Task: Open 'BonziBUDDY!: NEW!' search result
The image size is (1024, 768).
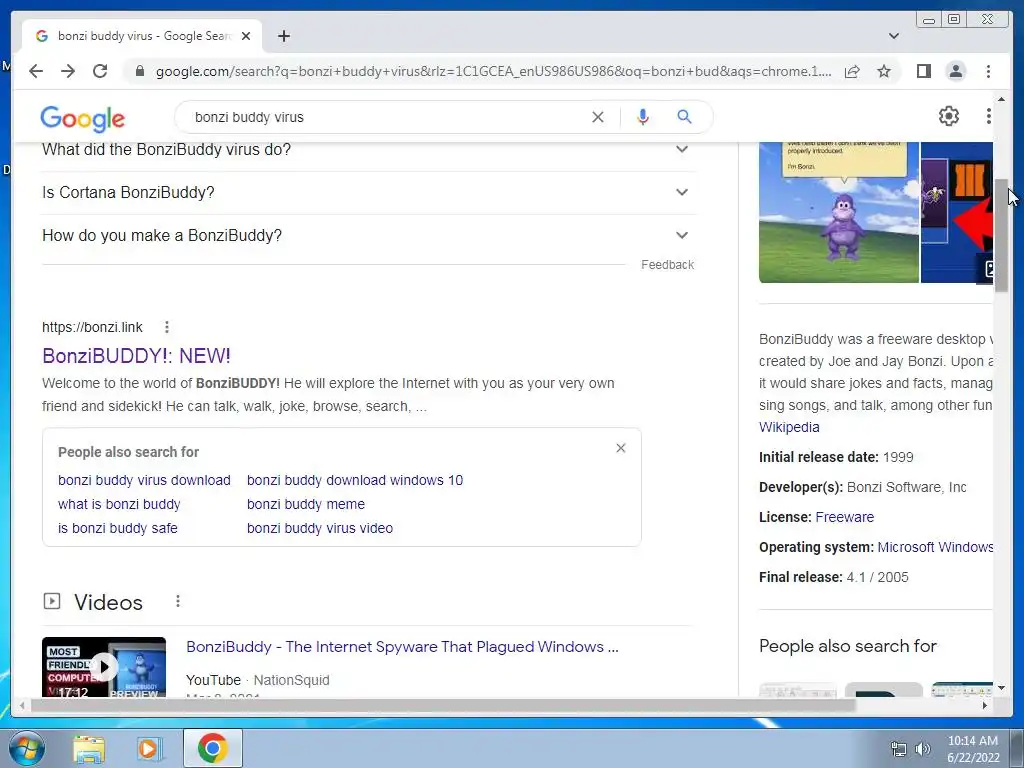Action: [x=136, y=356]
